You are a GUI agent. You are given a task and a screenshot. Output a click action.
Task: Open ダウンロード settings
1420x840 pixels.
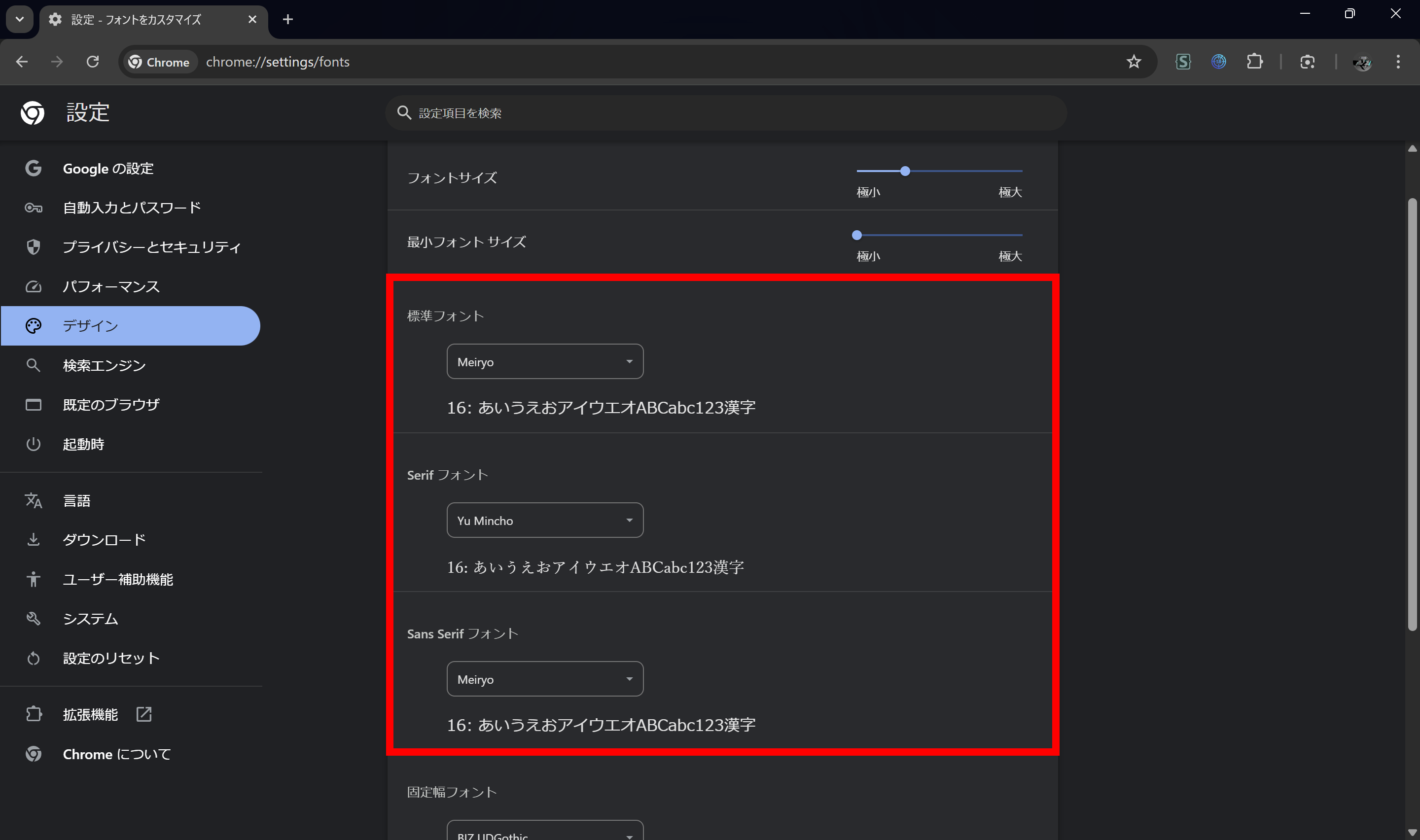click(x=131, y=539)
